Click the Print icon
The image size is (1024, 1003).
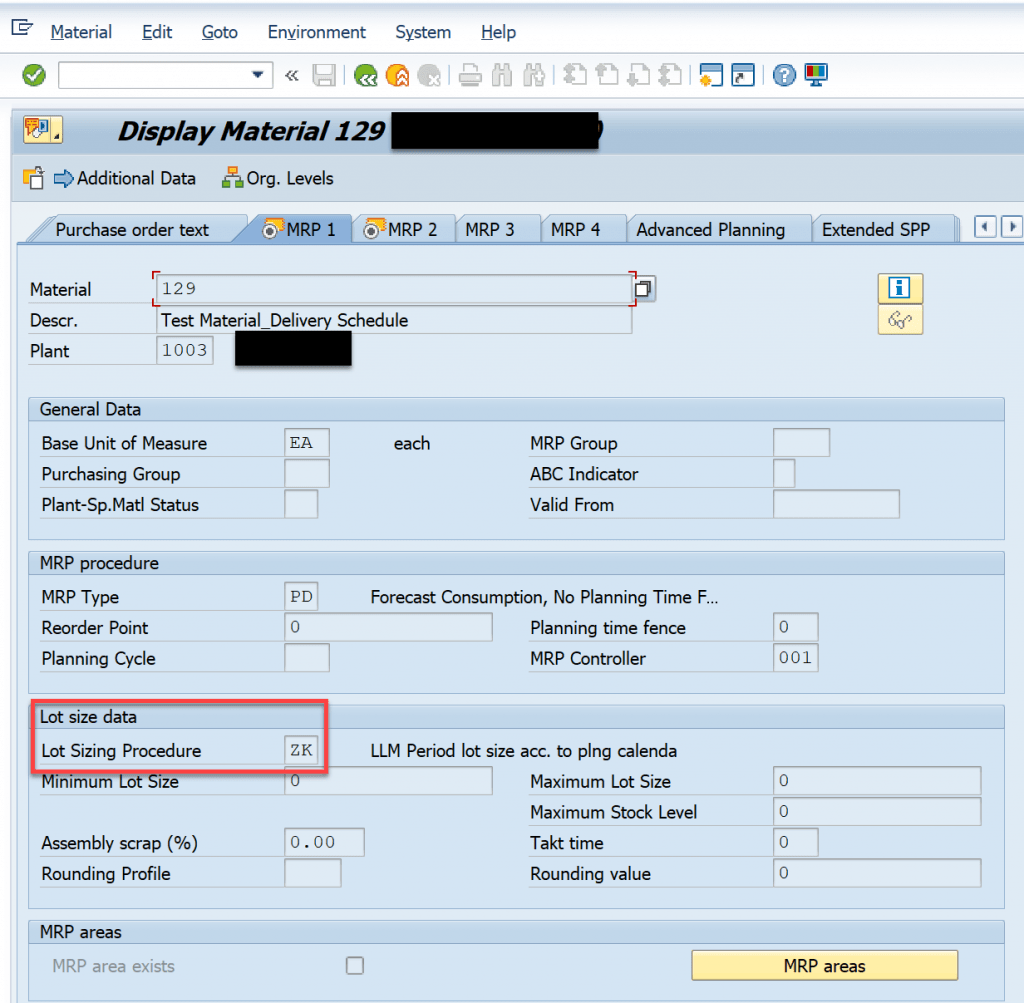coord(470,75)
